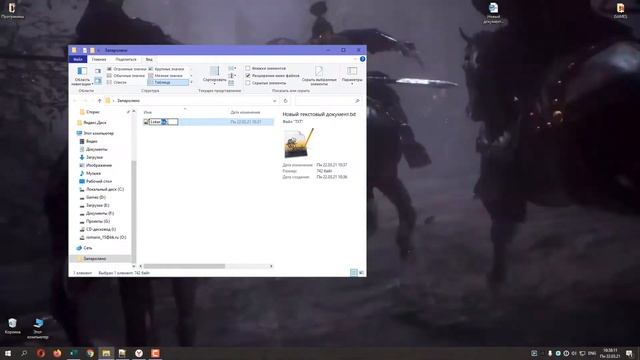Select Extra large icons (Огромные значки) layout
640x360 pixels.
(x=126, y=69)
